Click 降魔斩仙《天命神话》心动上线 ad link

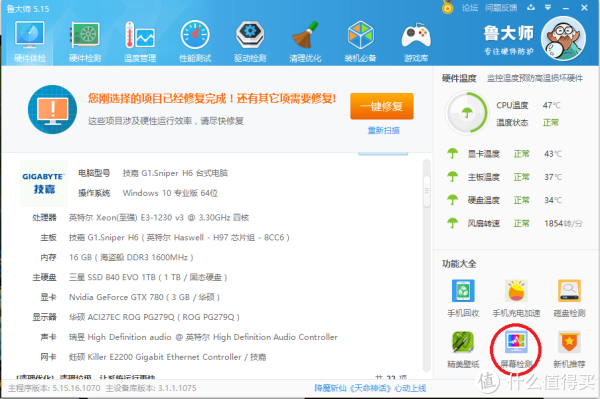pyautogui.click(x=370, y=388)
